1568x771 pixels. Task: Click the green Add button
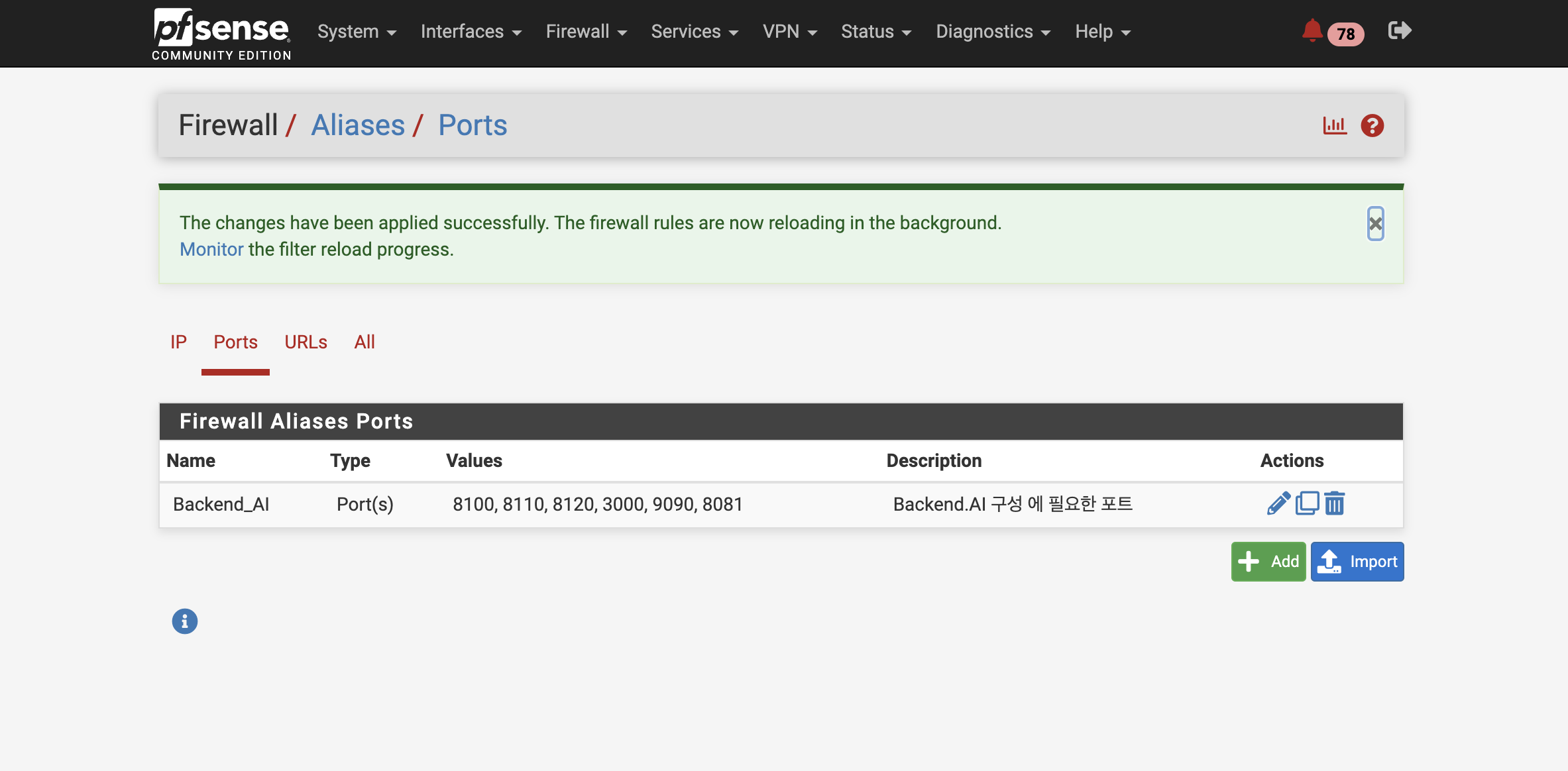(1268, 562)
